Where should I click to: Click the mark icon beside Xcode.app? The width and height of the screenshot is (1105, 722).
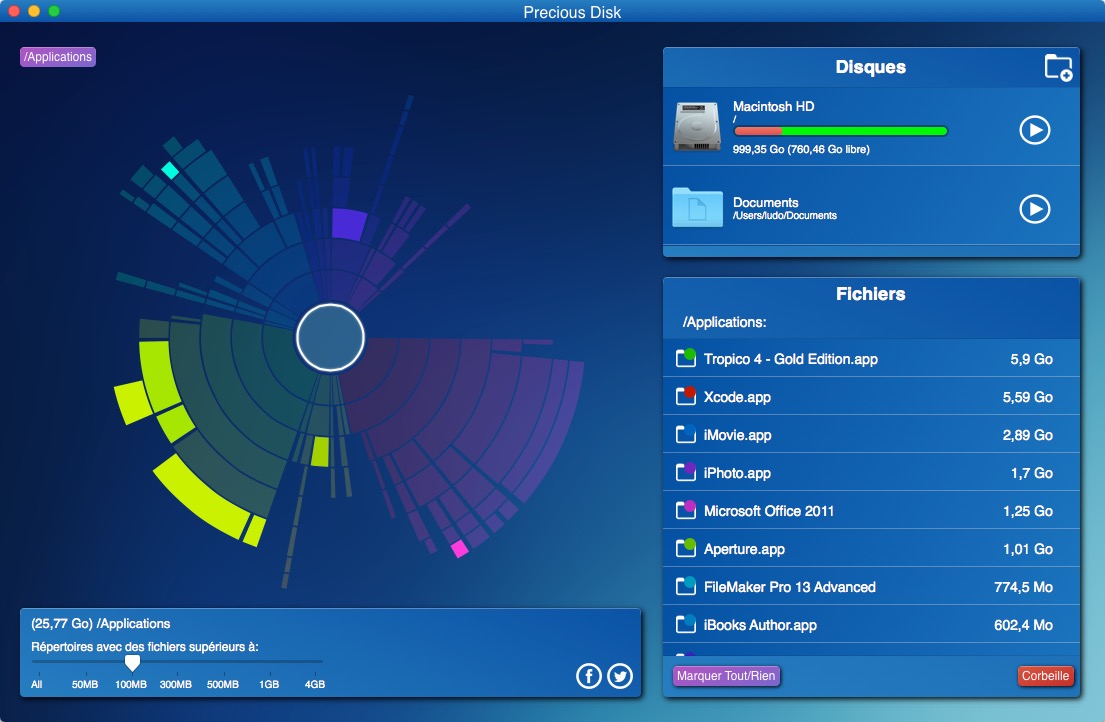click(x=686, y=396)
